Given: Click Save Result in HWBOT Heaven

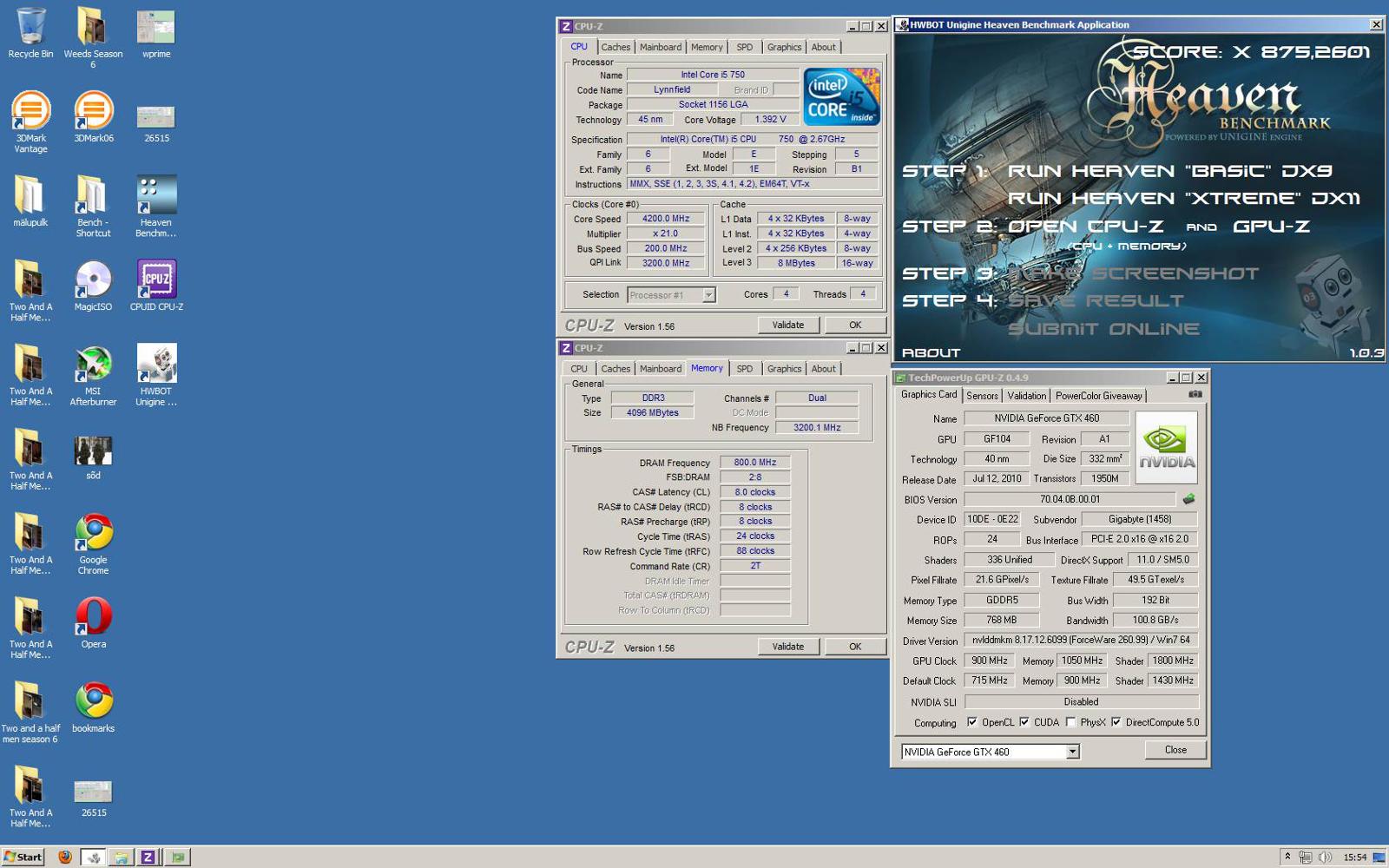Looking at the screenshot, I should (x=1095, y=301).
